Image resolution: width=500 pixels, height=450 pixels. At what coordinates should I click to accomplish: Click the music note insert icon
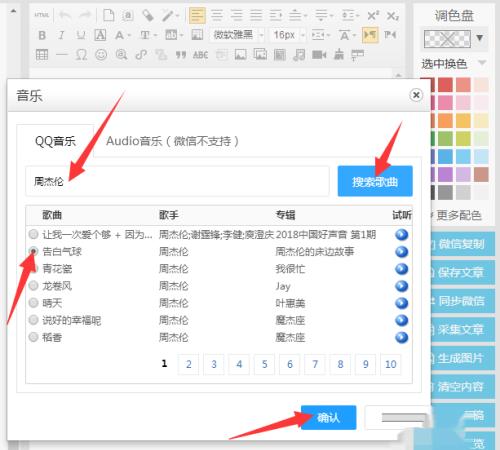[x=299, y=54]
